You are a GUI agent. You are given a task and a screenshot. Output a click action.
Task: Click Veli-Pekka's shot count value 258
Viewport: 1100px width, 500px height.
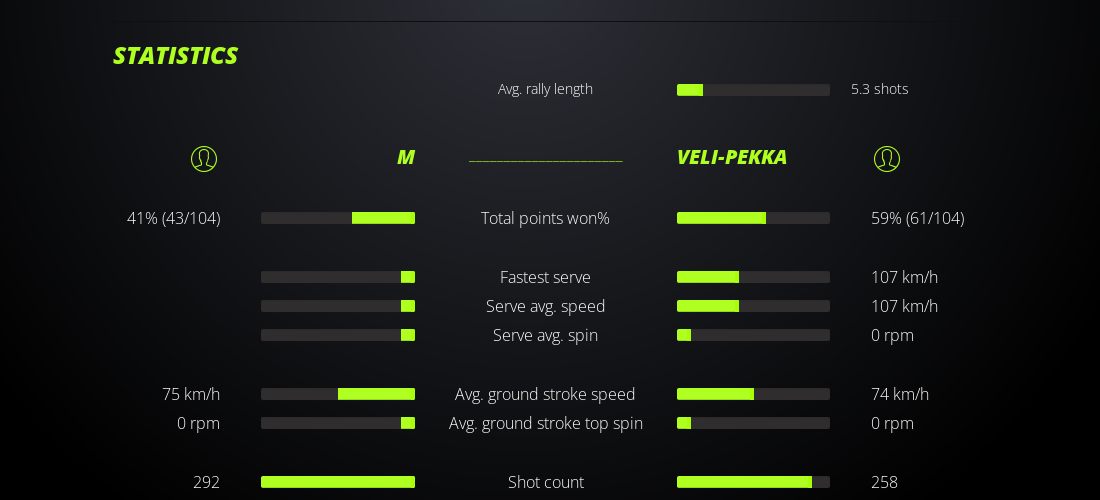point(884,482)
